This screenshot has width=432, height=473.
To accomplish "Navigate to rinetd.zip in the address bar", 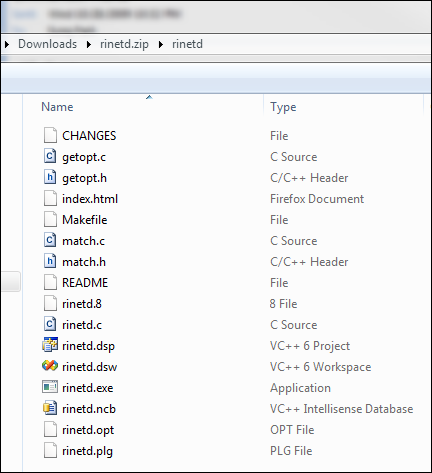I will pos(124,44).
